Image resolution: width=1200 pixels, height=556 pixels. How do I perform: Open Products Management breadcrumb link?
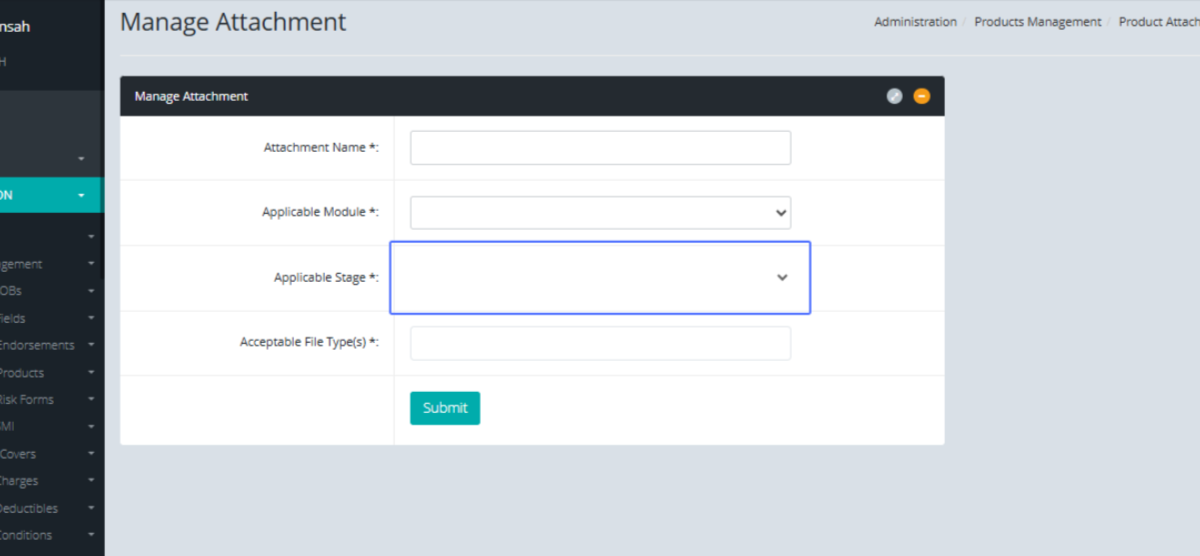point(1037,22)
